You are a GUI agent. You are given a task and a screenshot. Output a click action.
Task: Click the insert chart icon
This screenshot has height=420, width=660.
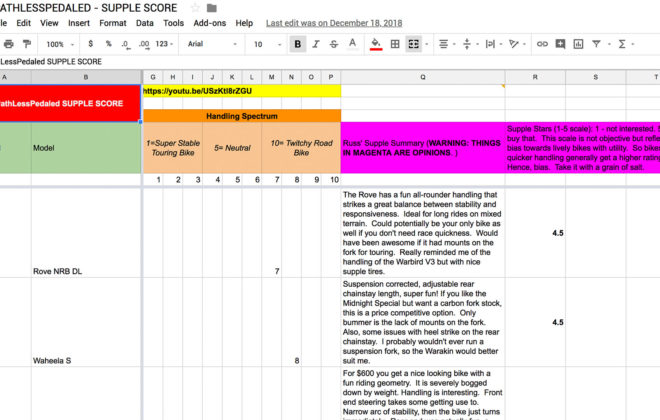[578, 44]
